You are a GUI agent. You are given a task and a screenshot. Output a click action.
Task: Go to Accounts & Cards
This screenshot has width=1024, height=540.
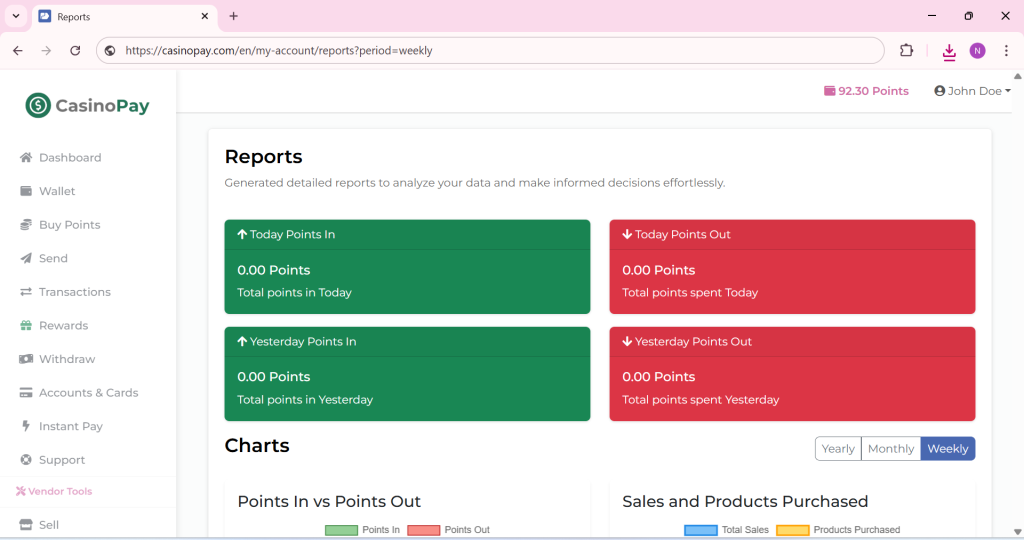(x=88, y=392)
